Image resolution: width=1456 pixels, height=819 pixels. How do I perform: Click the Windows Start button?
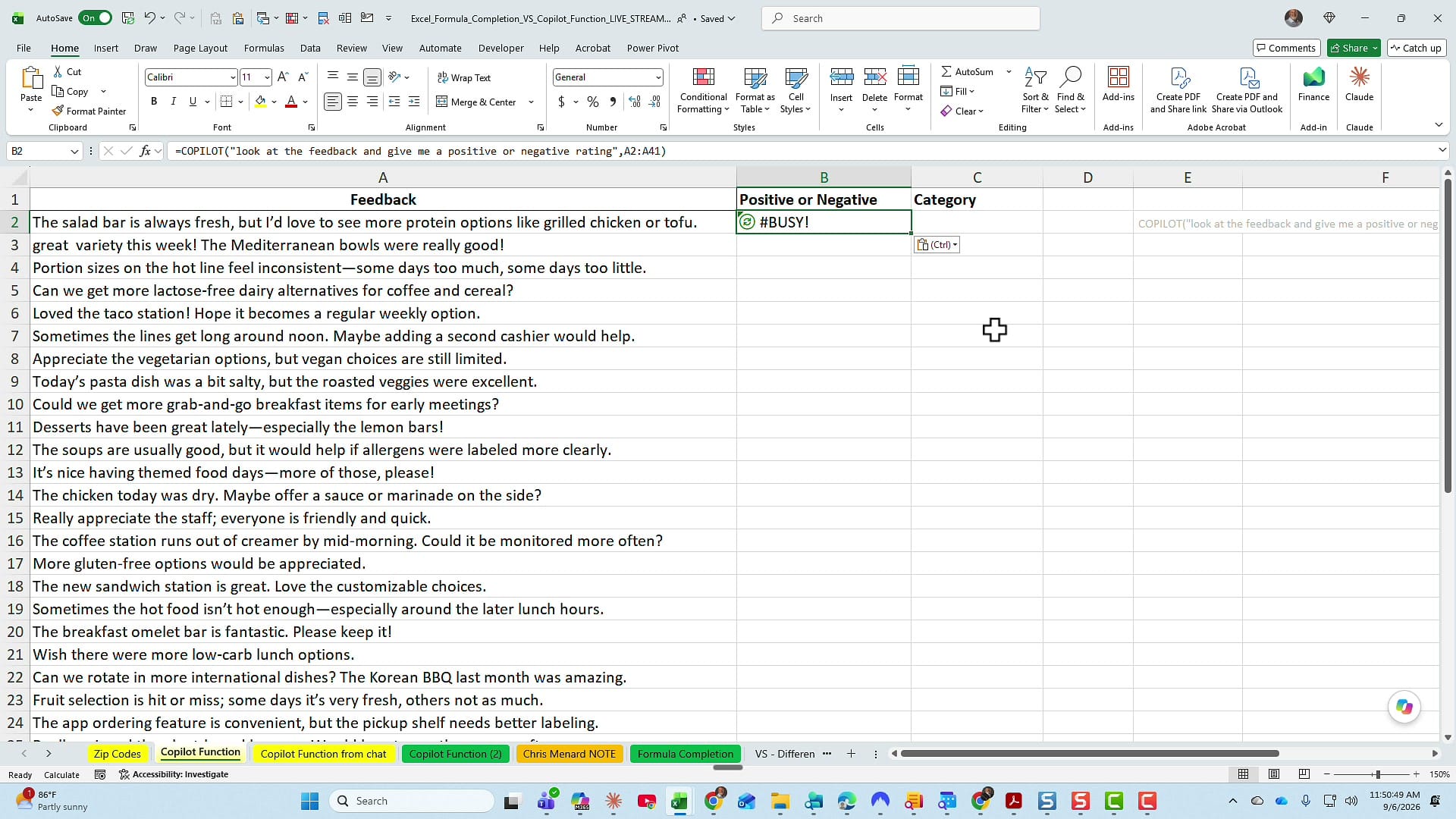click(309, 801)
